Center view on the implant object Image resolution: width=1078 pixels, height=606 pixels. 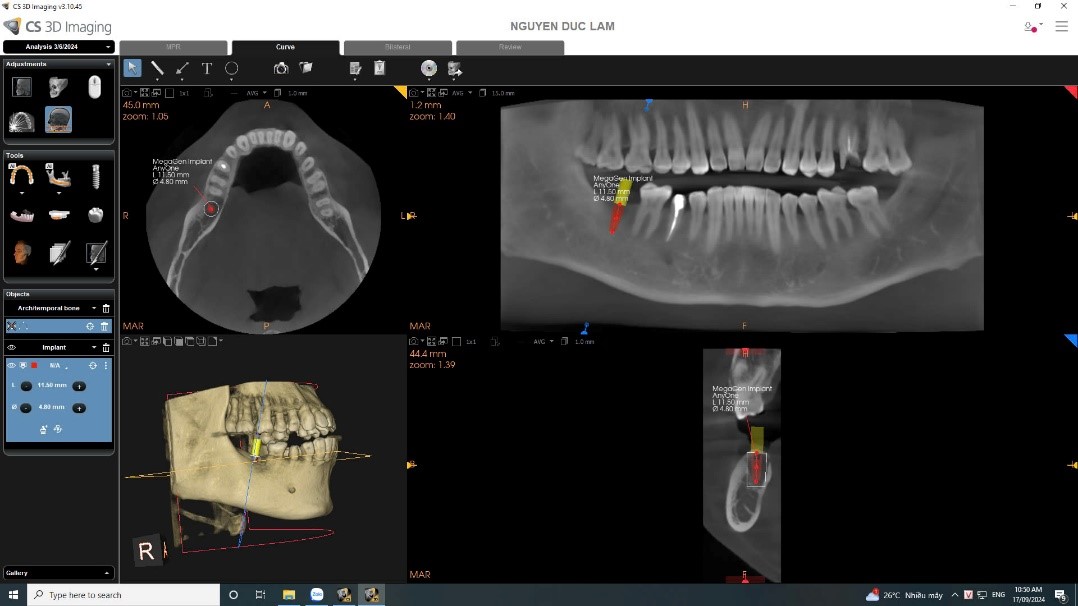point(92,366)
